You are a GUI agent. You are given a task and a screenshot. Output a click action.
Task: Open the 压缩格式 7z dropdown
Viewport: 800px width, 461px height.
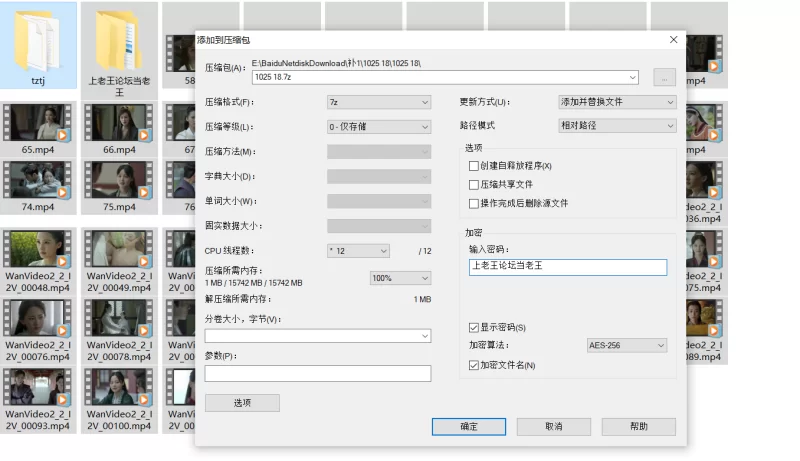[378, 102]
